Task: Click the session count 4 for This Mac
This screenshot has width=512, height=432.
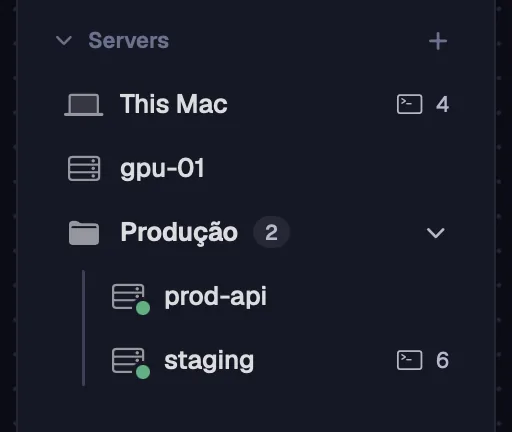Action: (x=442, y=104)
